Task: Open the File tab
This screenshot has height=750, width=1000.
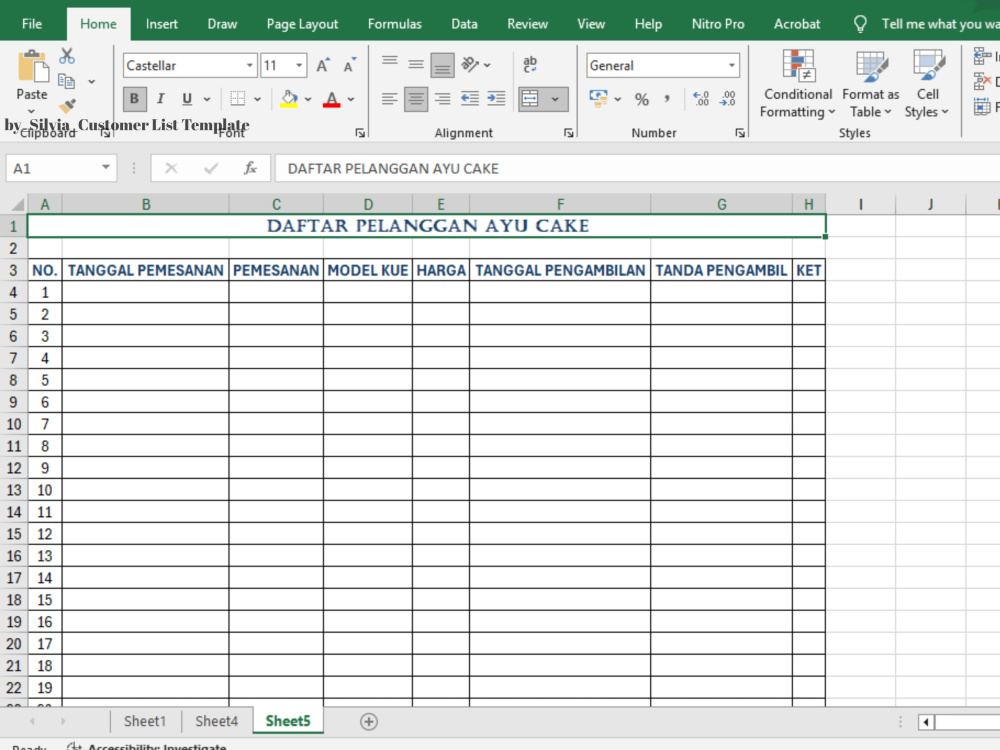Action: 32,24
